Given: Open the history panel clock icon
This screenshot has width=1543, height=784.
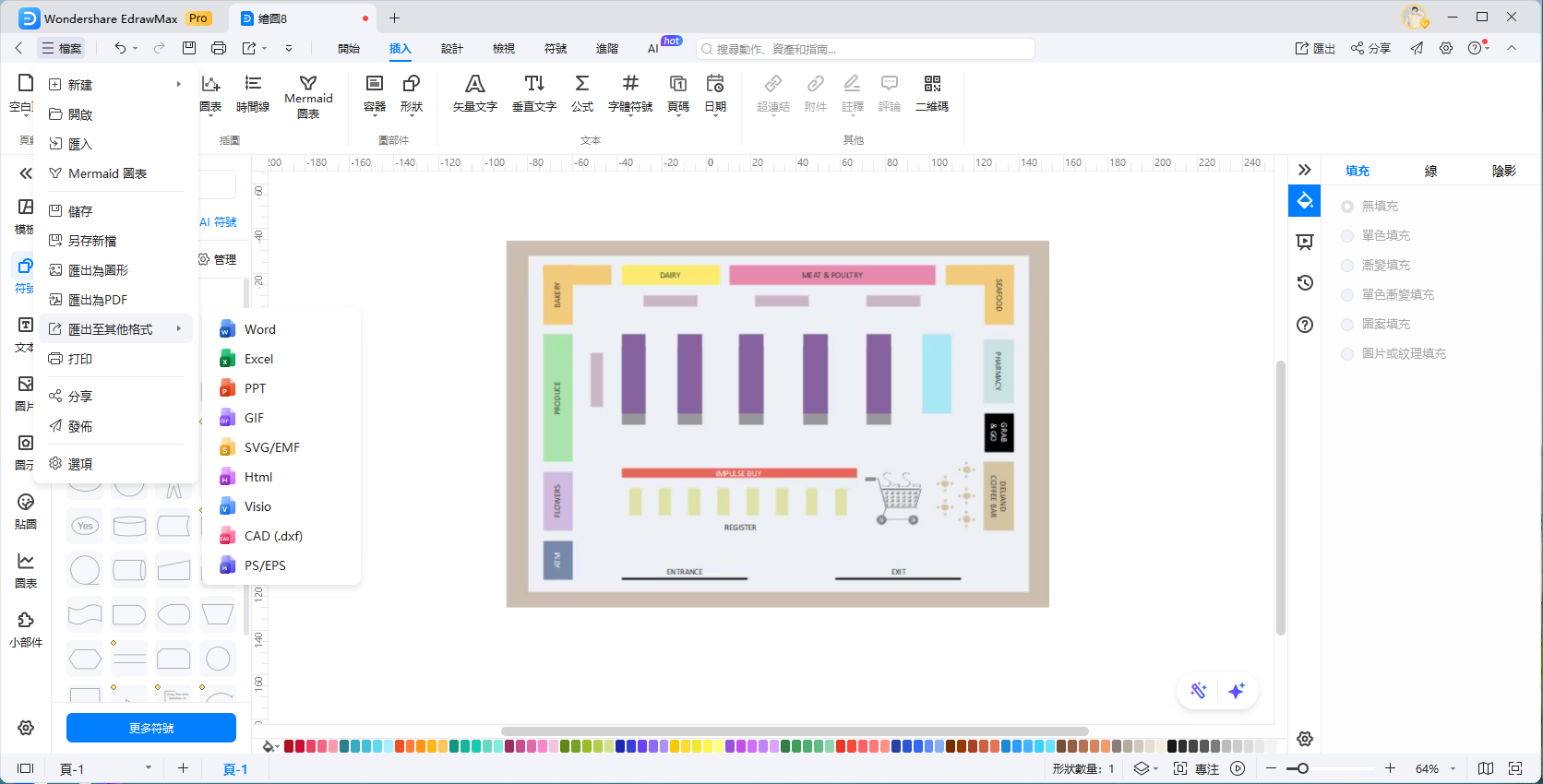Looking at the screenshot, I should (x=1304, y=283).
